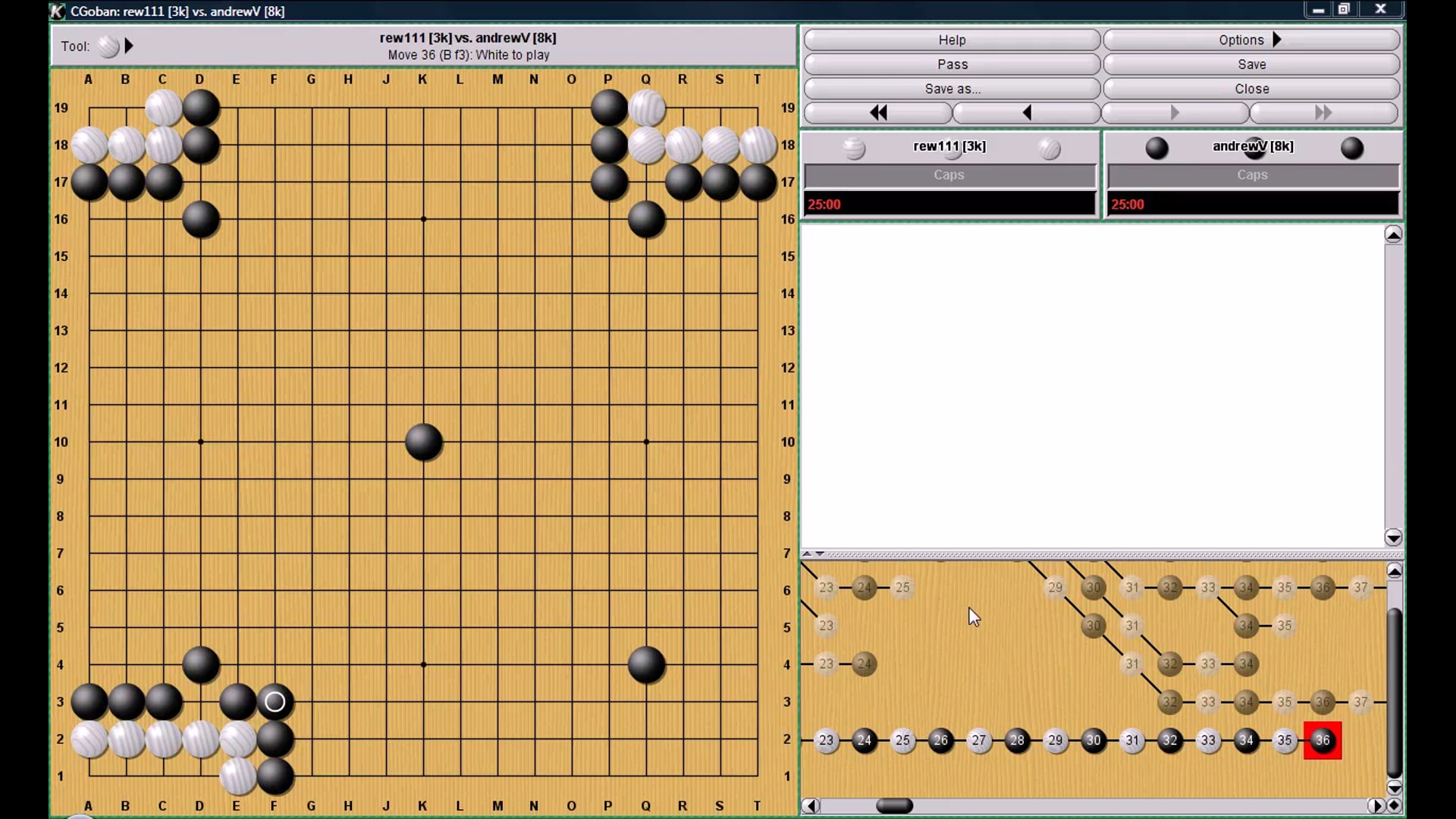Select move 36 node in game tree
This screenshot has height=819, width=1456.
pyautogui.click(x=1322, y=740)
